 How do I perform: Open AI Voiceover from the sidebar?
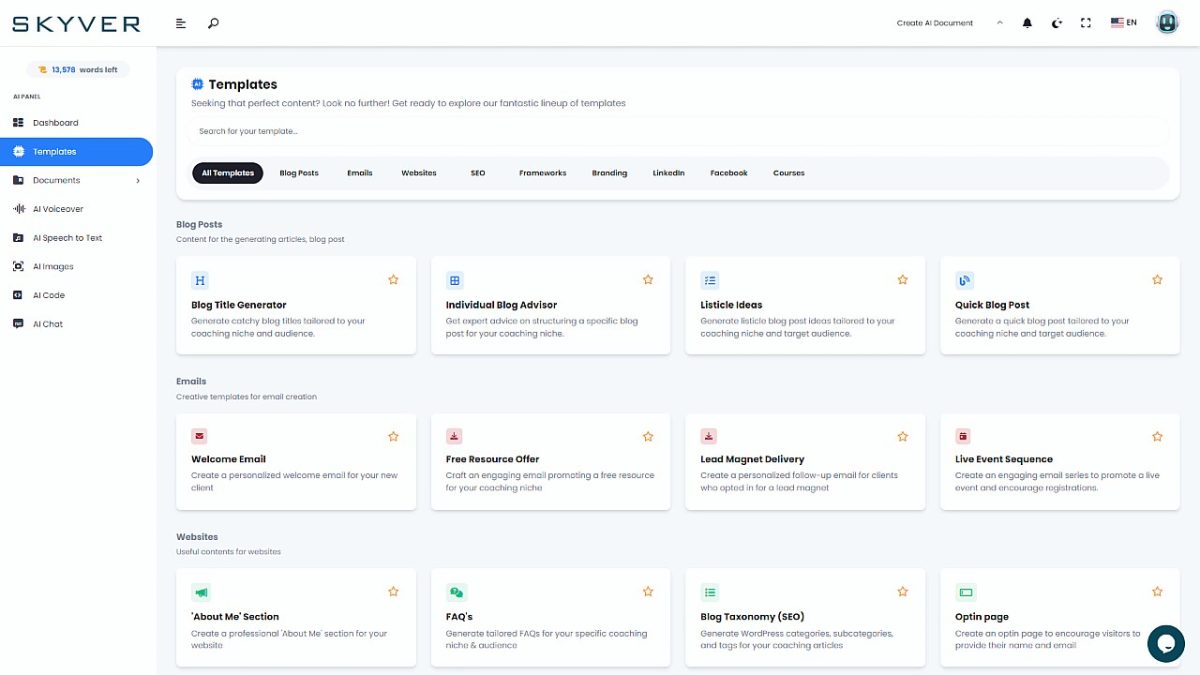[58, 209]
